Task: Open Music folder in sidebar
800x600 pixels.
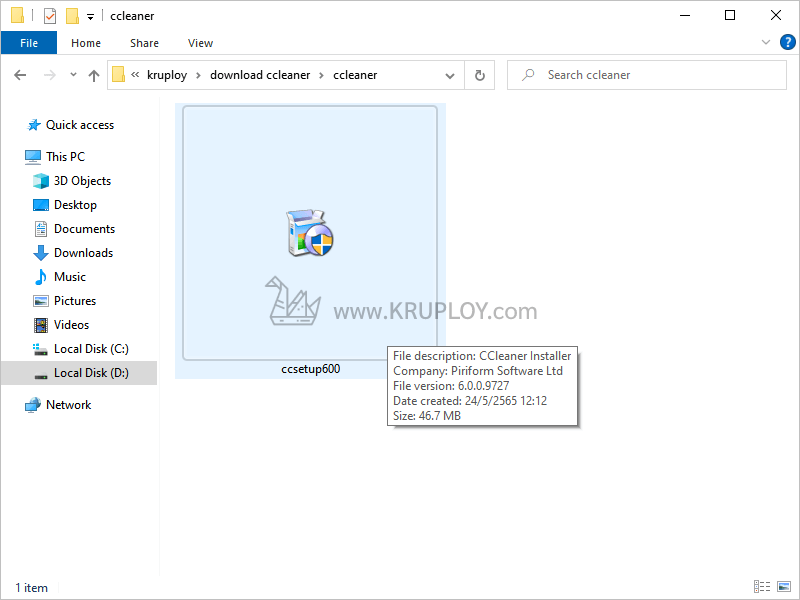Action: click(x=69, y=277)
